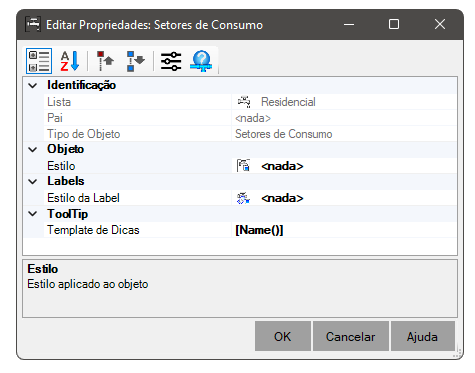Screen dimensions: 475x373
Task: Sort properties alphabetically with A-Z icon
Action: coord(70,61)
